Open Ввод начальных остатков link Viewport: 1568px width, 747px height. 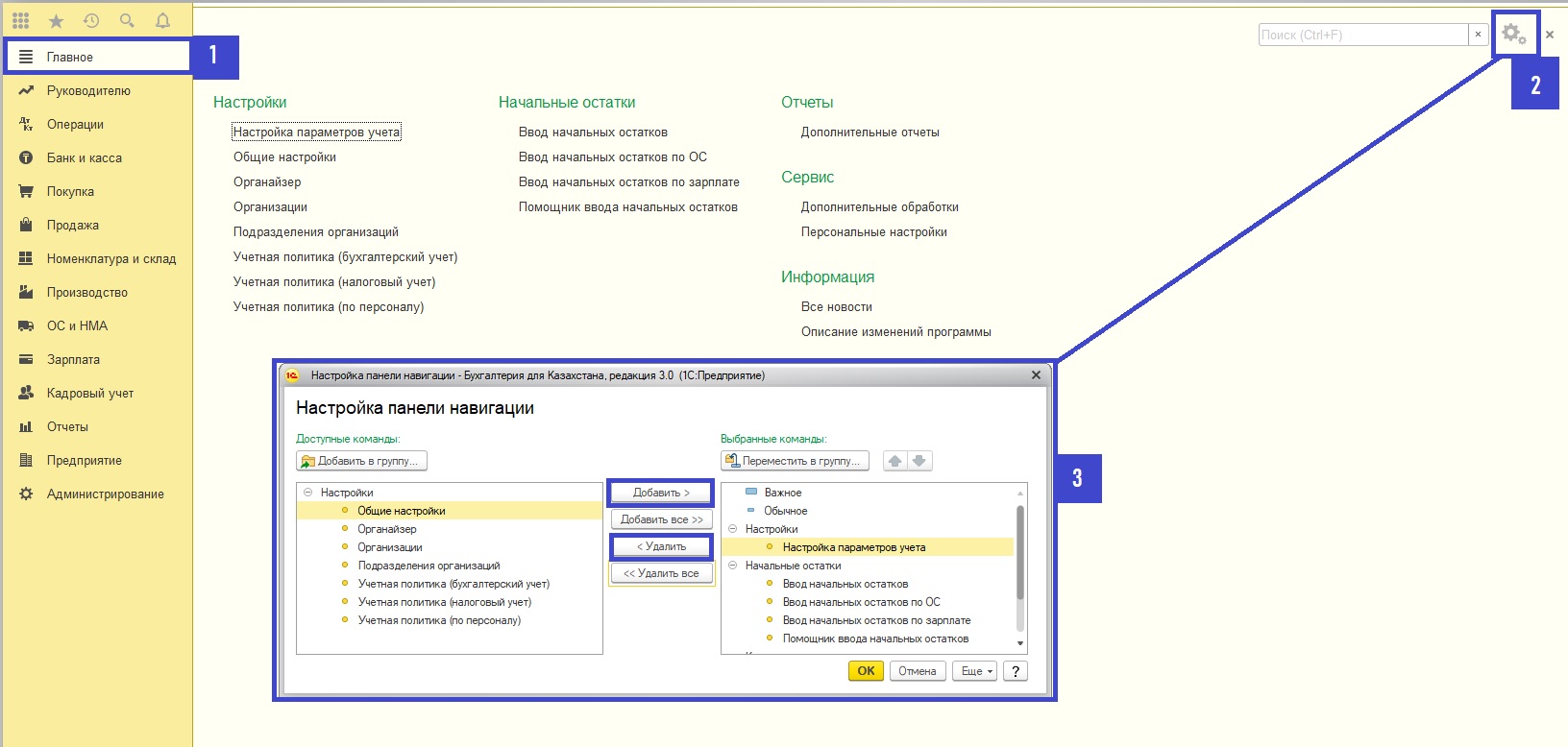click(593, 132)
